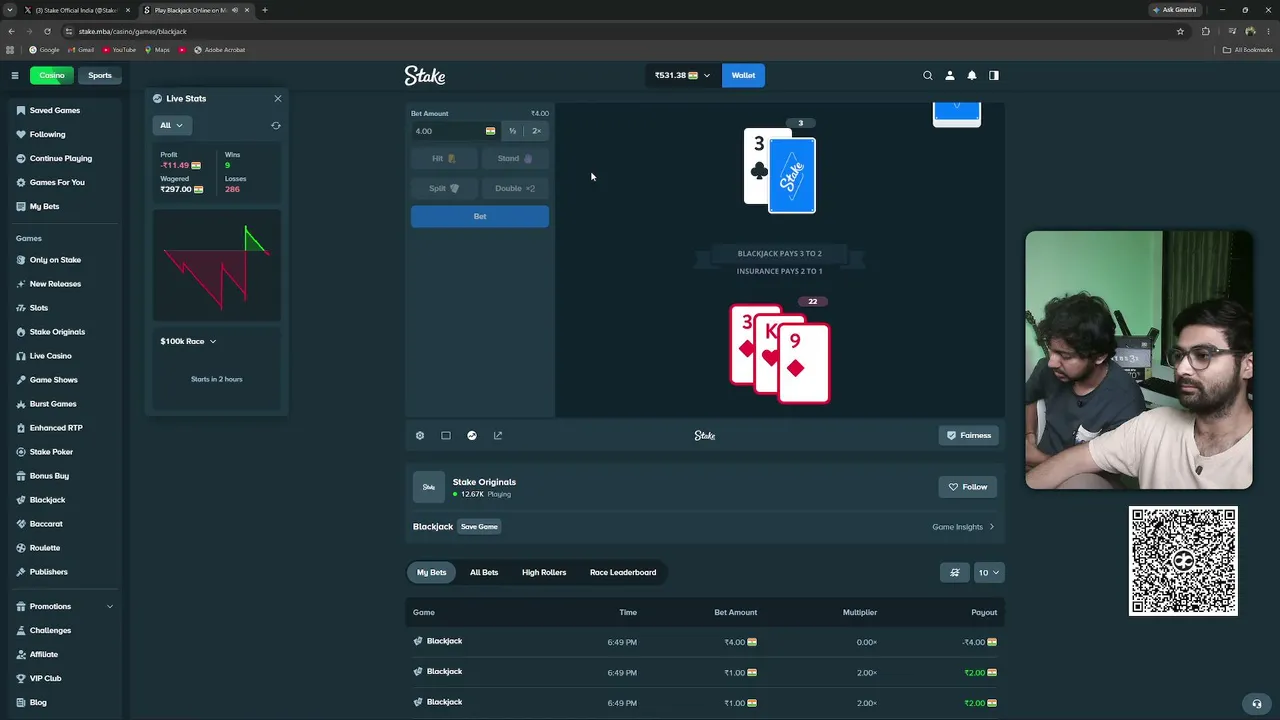Follow Stake Originals
Viewport: 1280px width, 720px height.
click(x=968, y=487)
